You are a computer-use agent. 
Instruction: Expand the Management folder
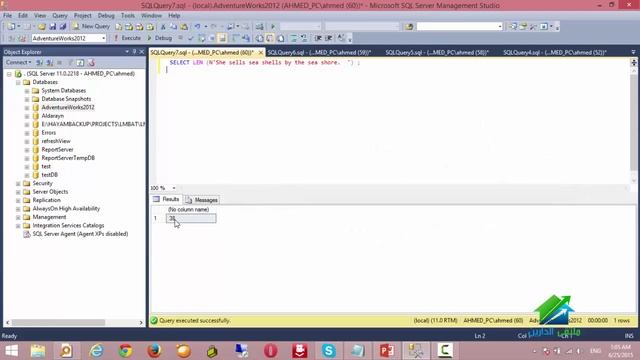tap(18, 217)
